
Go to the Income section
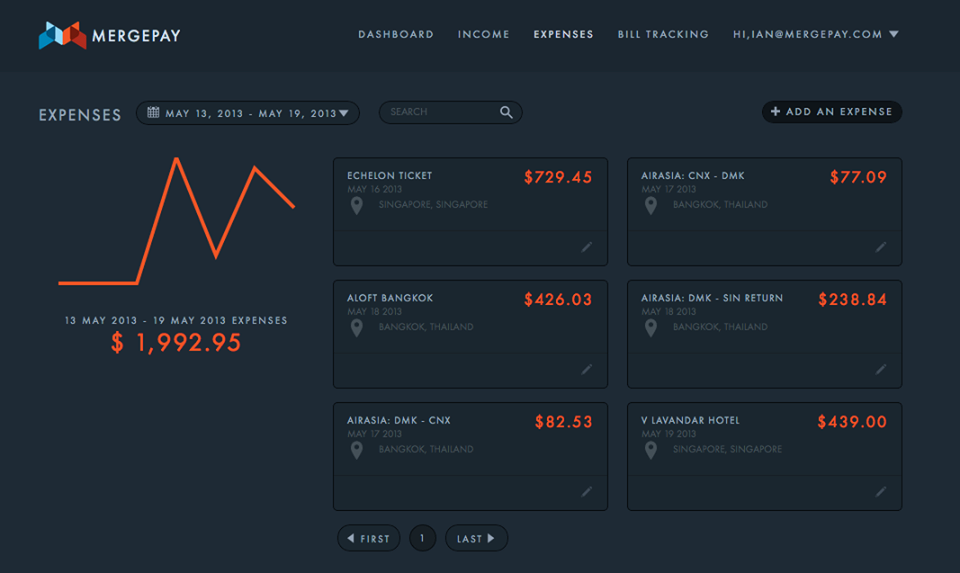click(x=484, y=34)
